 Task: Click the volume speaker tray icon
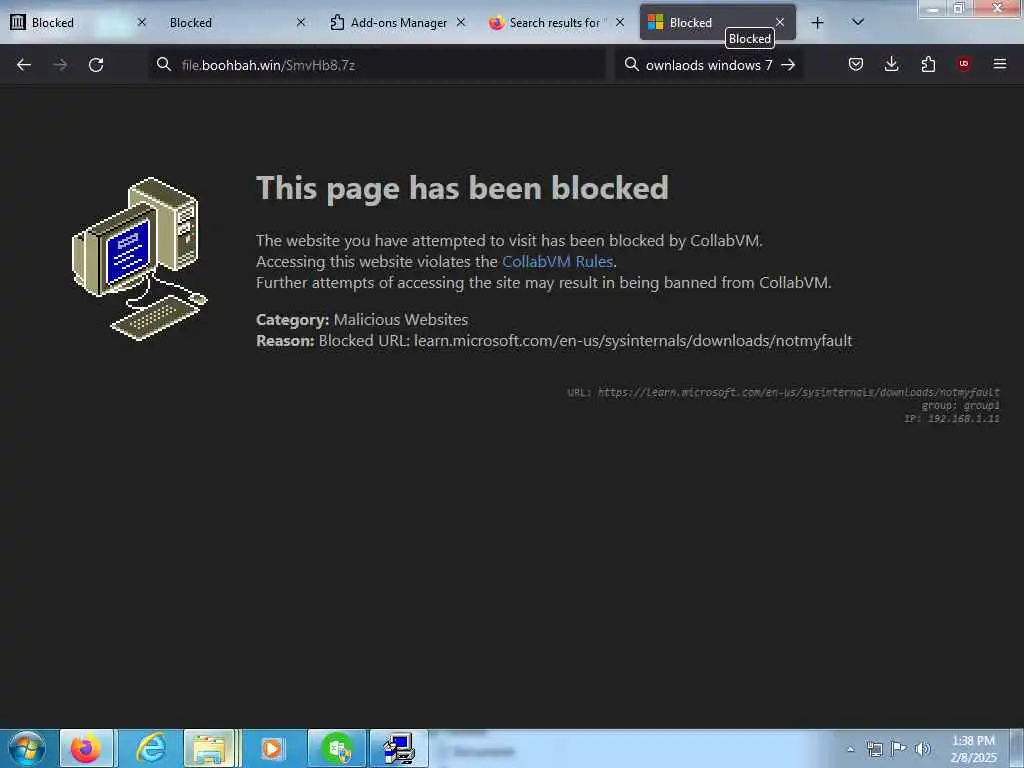[x=922, y=749]
